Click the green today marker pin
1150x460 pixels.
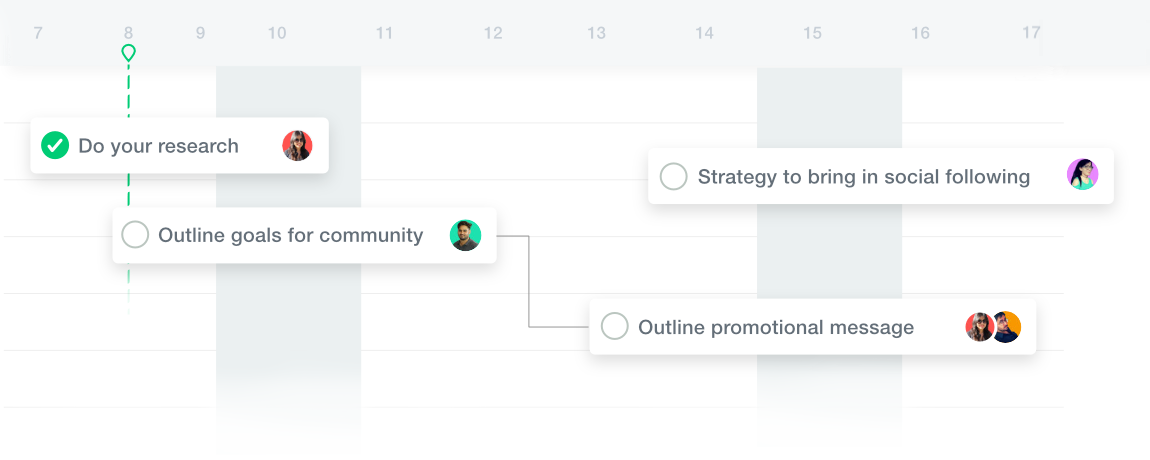[128, 53]
